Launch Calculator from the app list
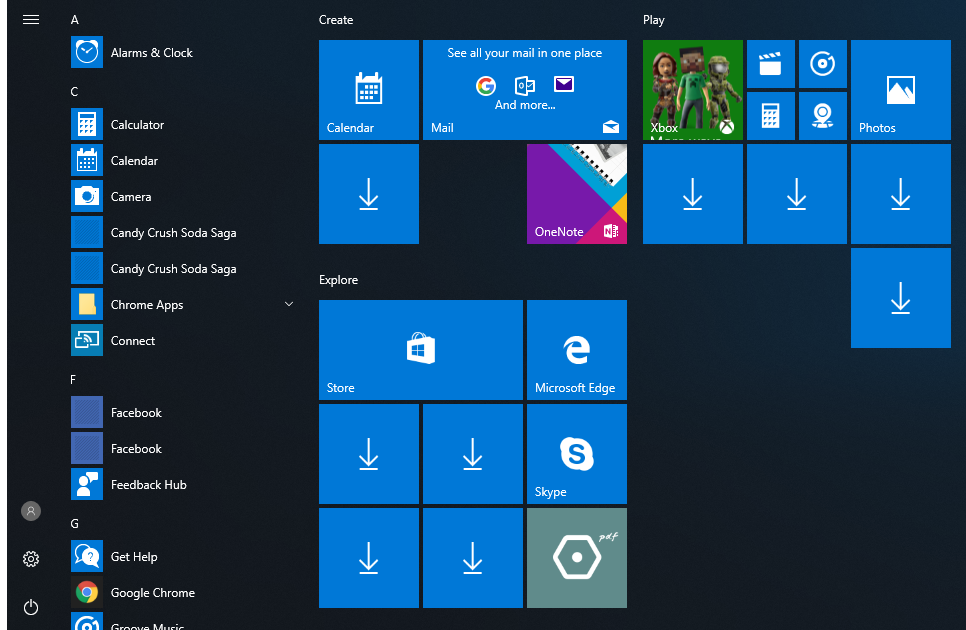 pos(137,125)
